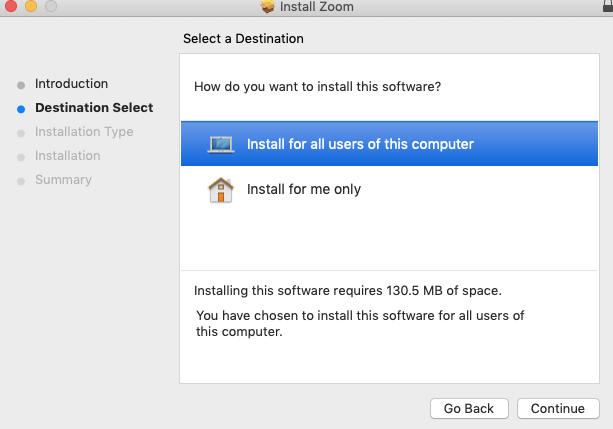Click the Install Zoom window title
613x429 pixels.
pos(317,7)
